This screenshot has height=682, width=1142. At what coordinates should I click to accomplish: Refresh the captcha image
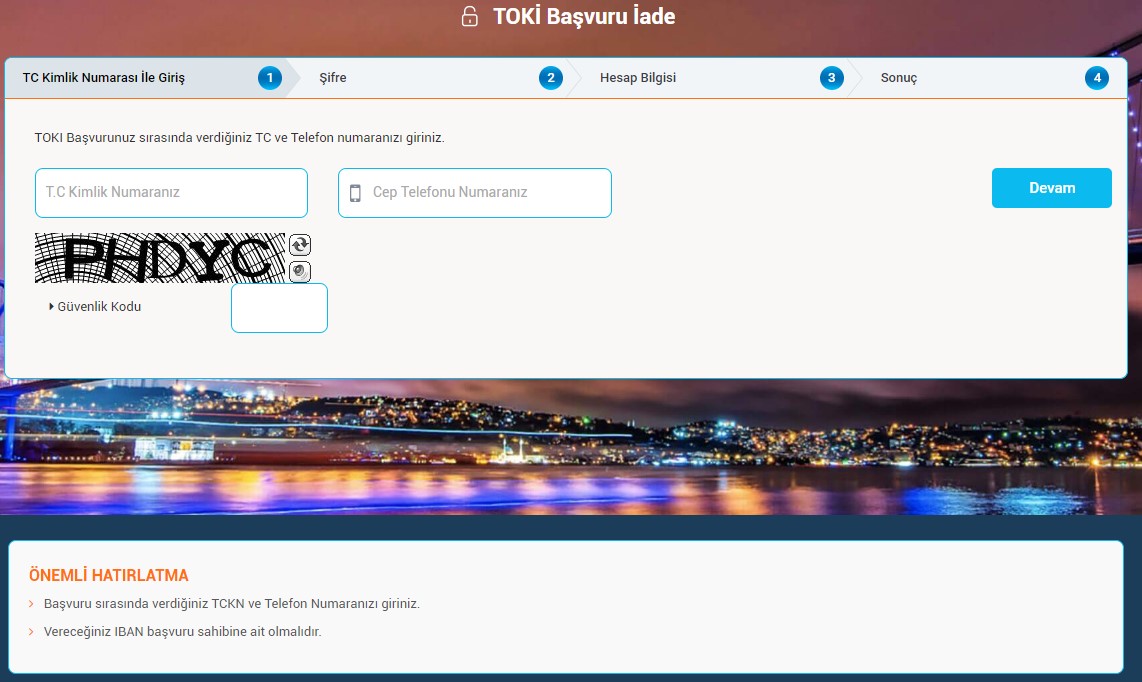tap(300, 245)
